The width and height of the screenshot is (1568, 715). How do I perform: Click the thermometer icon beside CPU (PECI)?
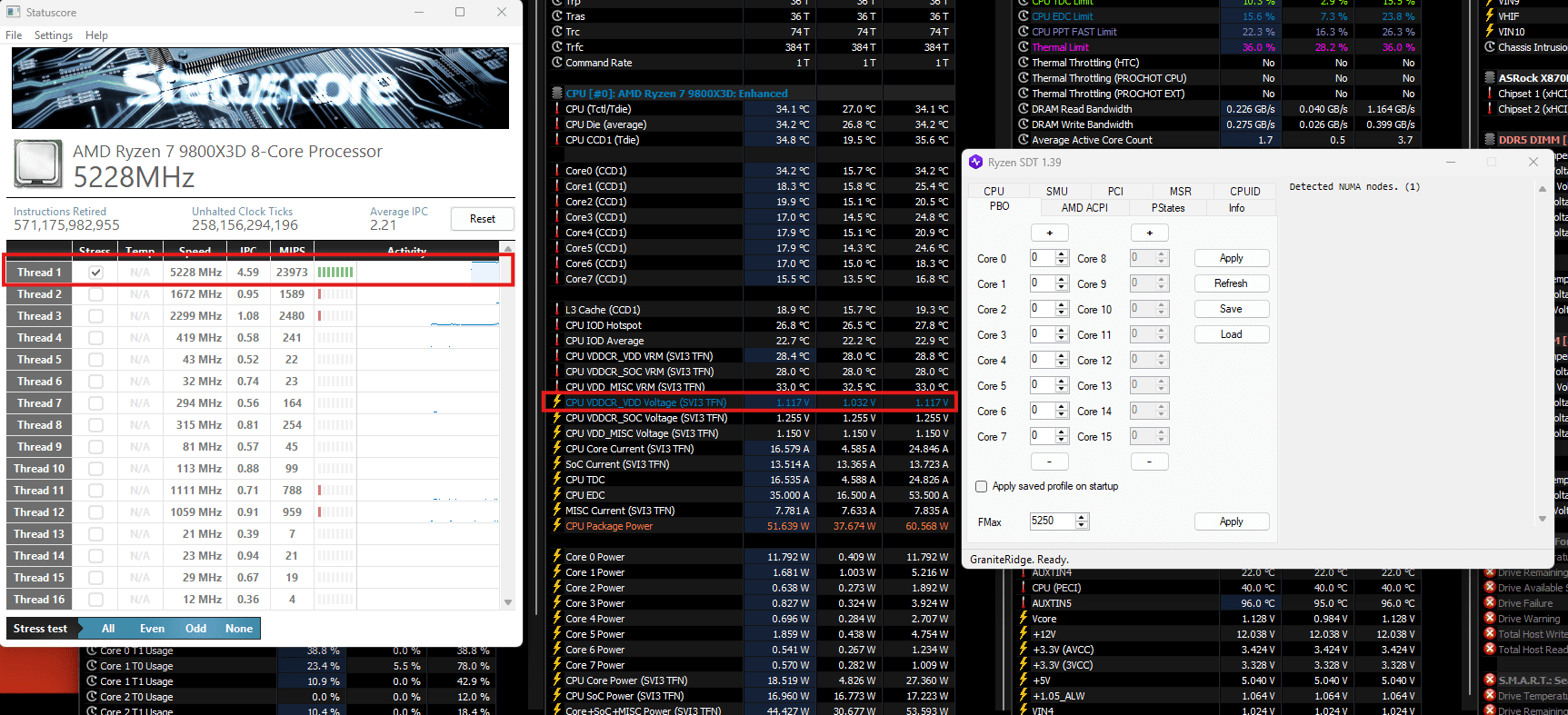(x=1024, y=588)
